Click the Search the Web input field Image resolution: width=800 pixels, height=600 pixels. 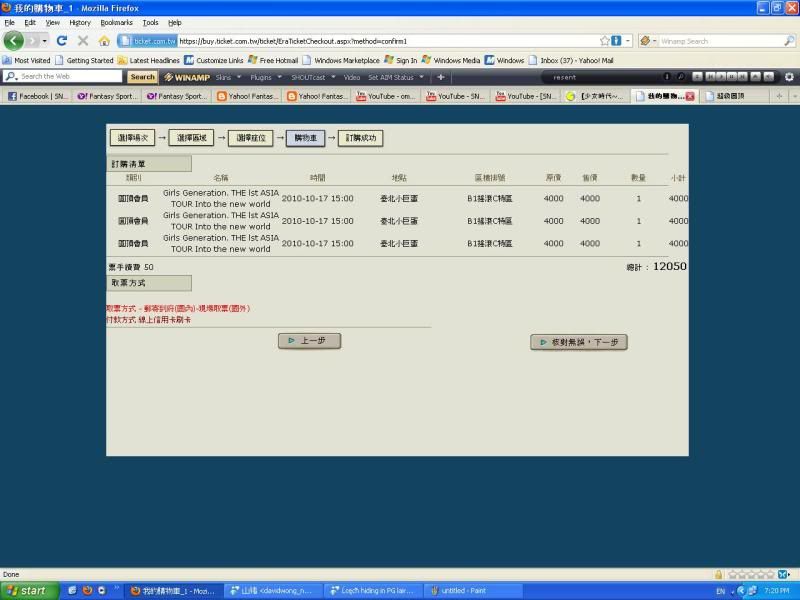coord(64,77)
